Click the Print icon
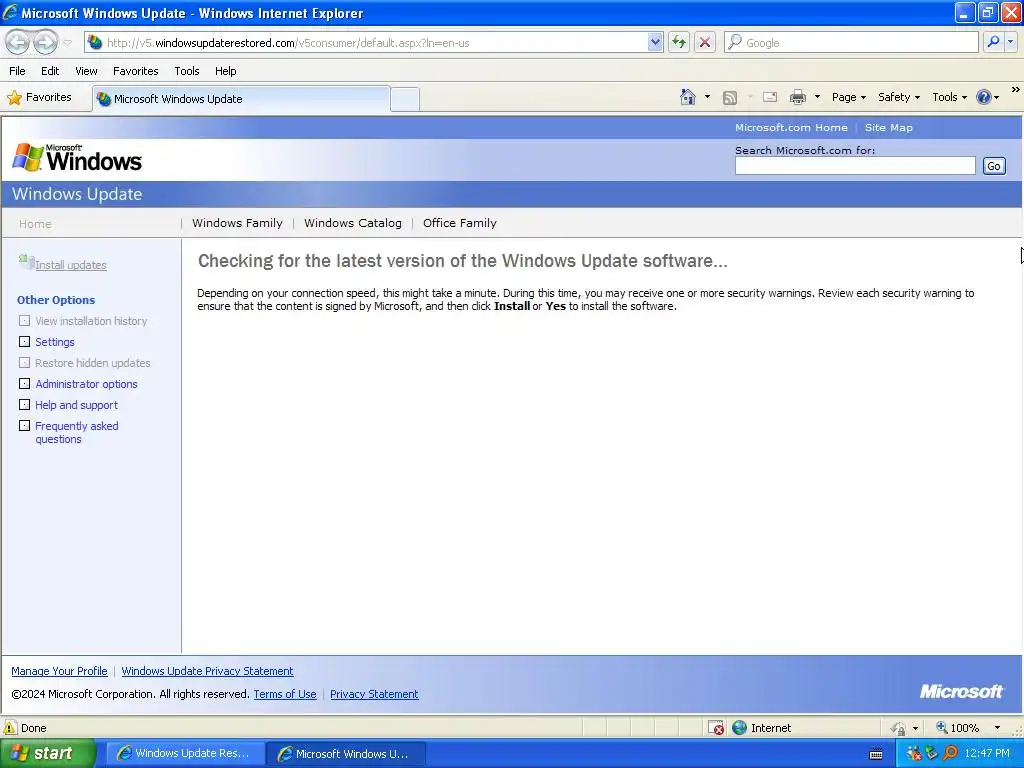Viewport: 1024px width, 768px height. tap(798, 97)
